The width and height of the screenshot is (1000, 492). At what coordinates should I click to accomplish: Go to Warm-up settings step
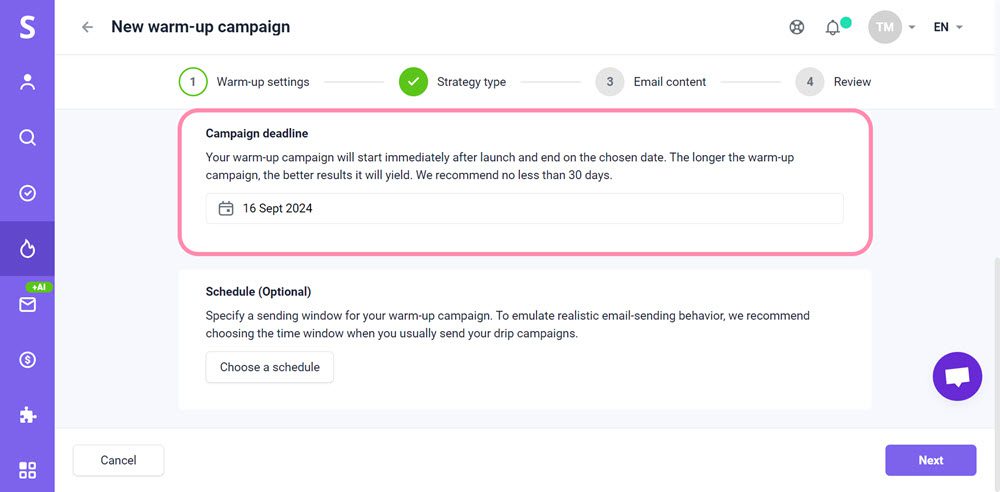pos(245,82)
